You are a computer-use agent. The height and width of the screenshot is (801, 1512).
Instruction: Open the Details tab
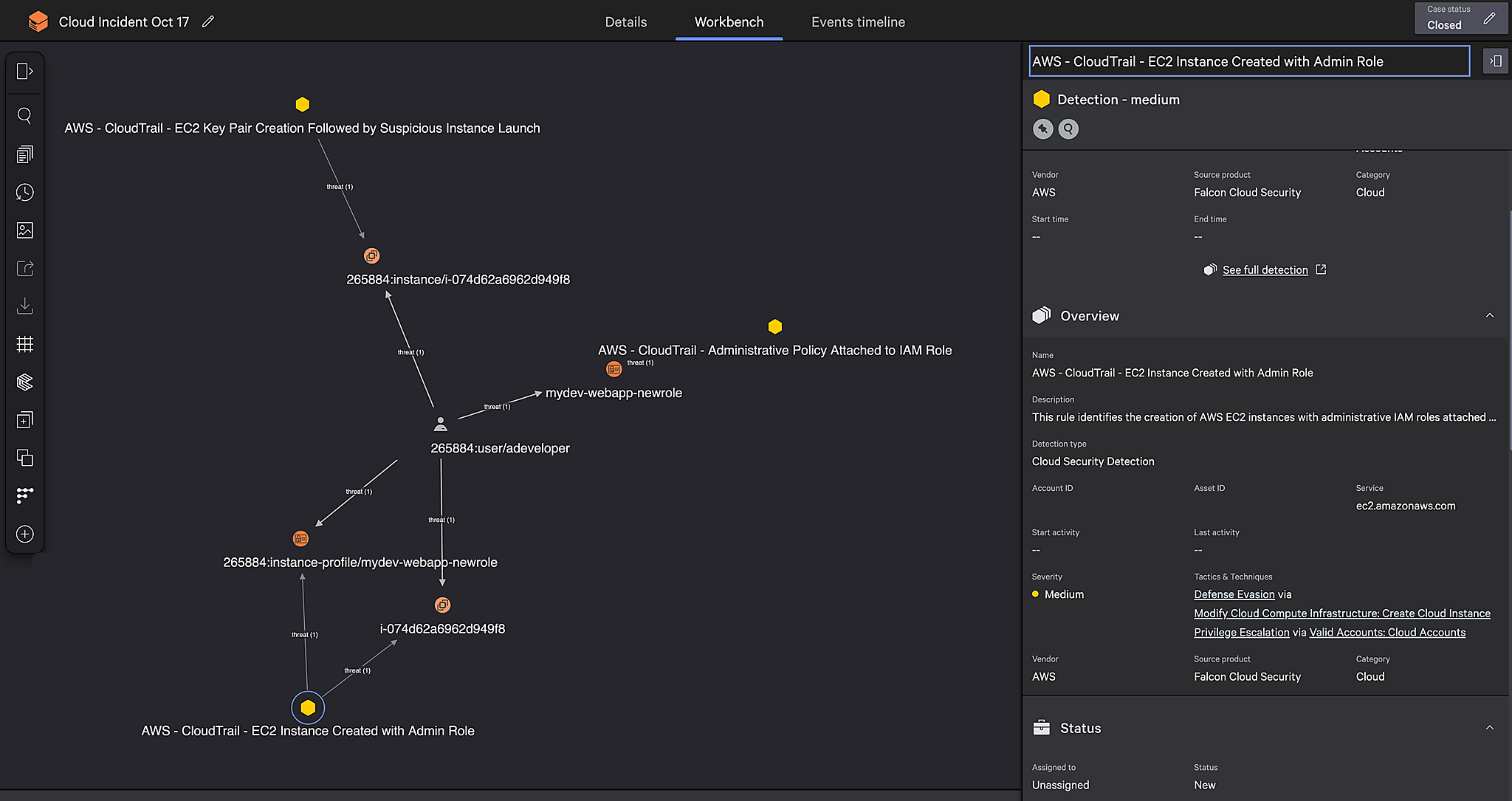pyautogui.click(x=625, y=22)
